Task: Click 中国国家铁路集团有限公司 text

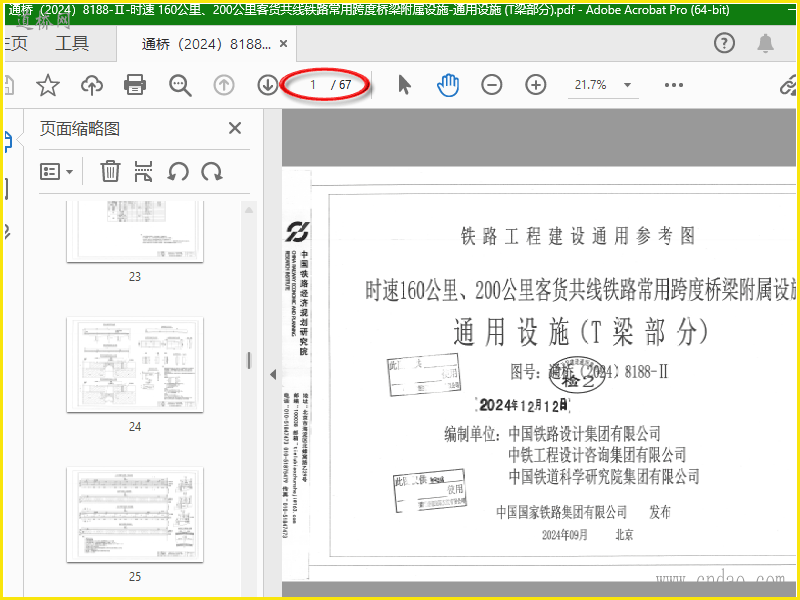Action: click(x=561, y=512)
